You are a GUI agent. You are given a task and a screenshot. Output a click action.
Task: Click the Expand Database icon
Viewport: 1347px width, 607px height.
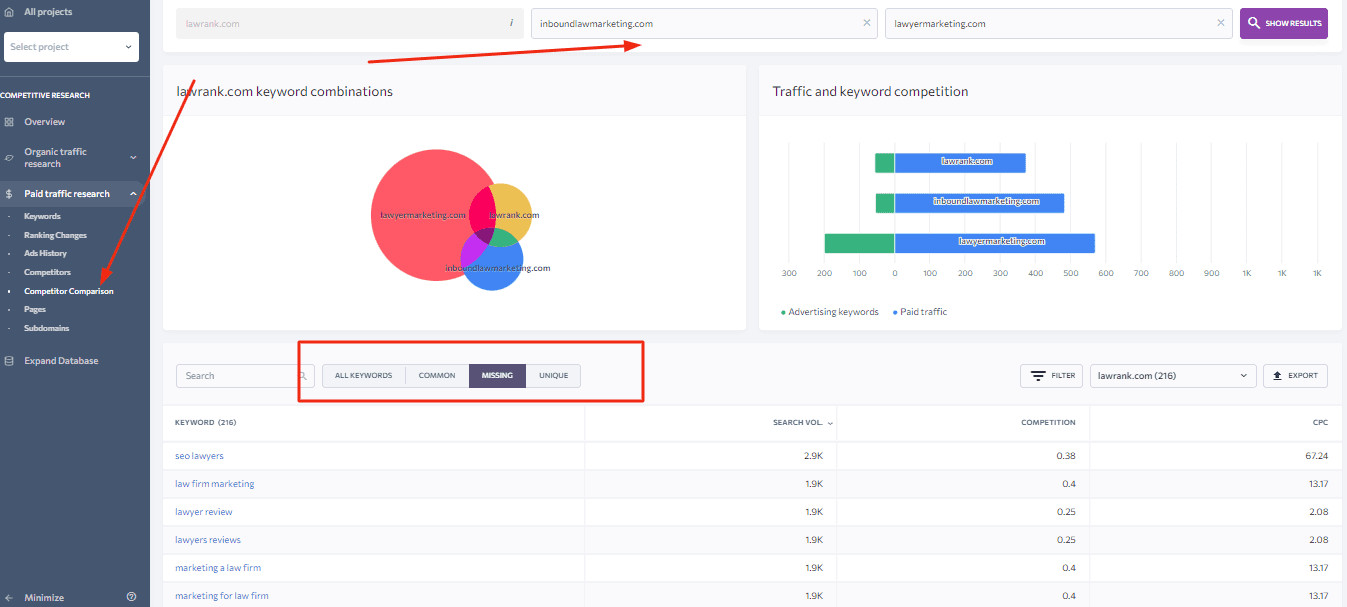(x=9, y=361)
